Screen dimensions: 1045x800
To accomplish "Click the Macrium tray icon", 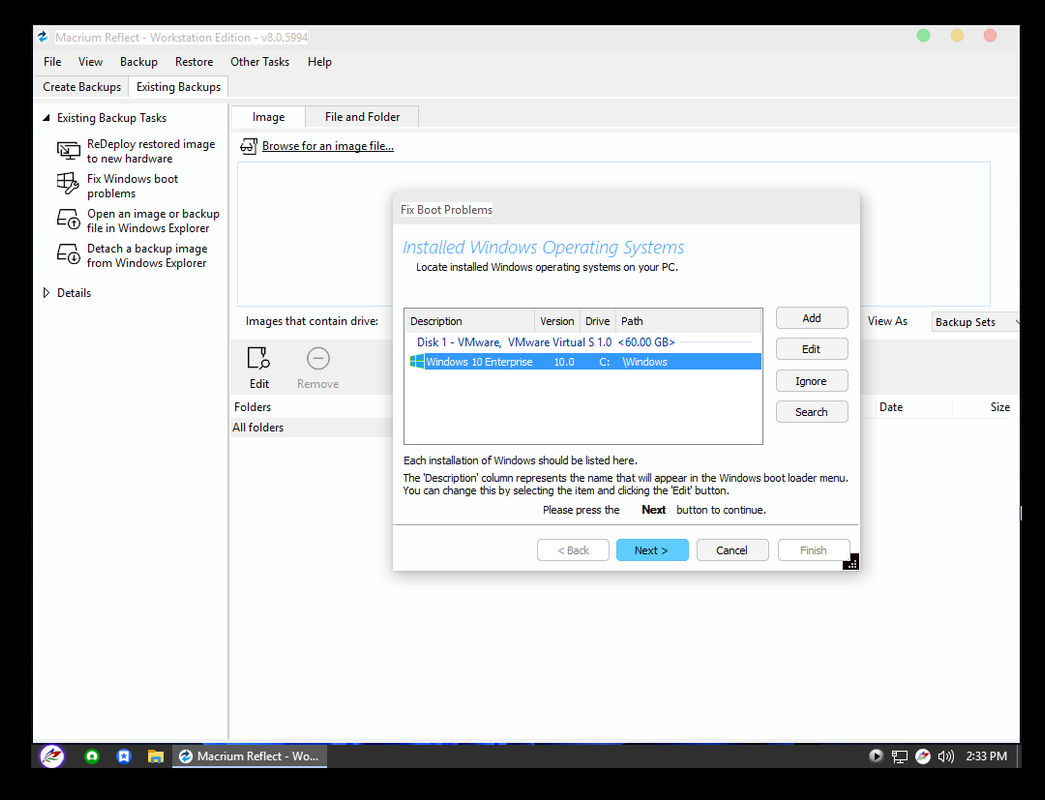I will click(x=923, y=756).
